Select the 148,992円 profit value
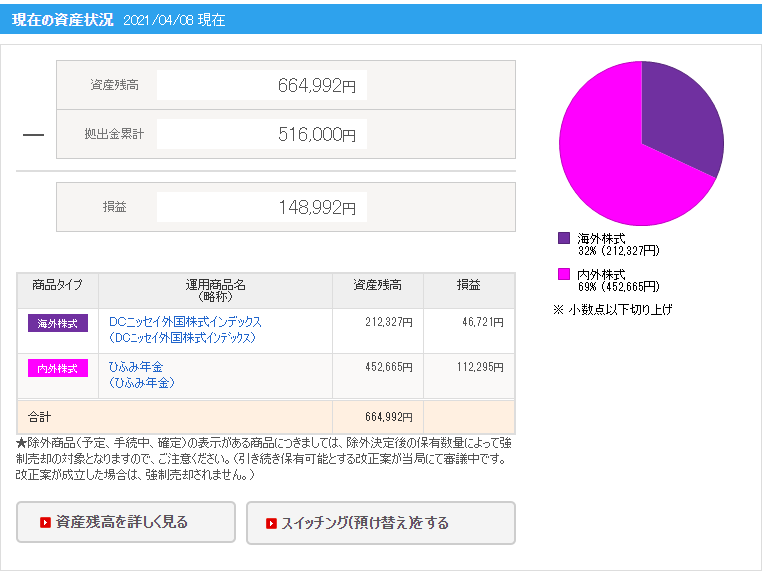 click(x=317, y=207)
